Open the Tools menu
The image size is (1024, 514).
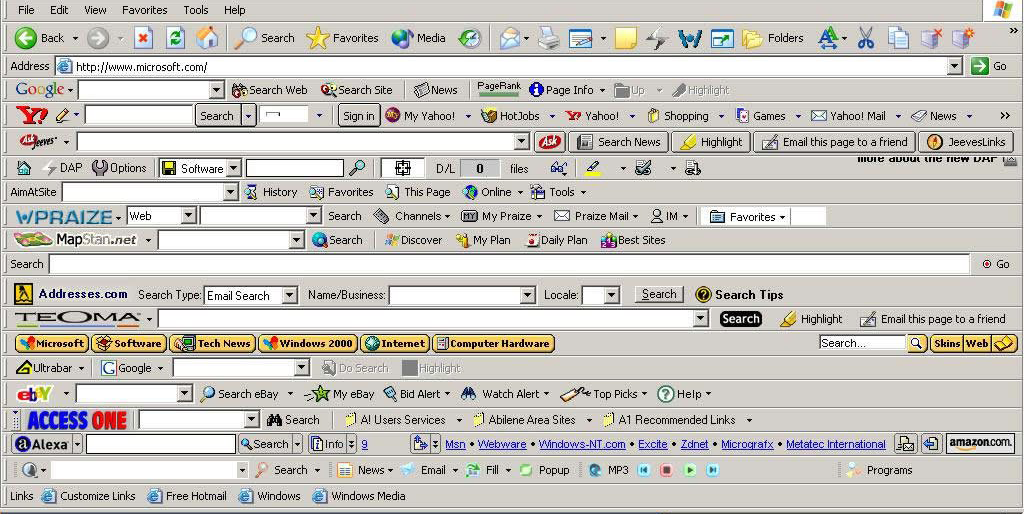tap(195, 10)
